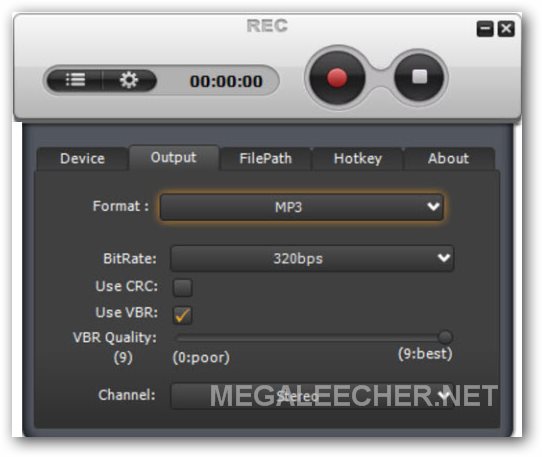Screen dimensions: 542x457
Task: Click the 00:00:00 recording timer display
Action: tap(226, 82)
